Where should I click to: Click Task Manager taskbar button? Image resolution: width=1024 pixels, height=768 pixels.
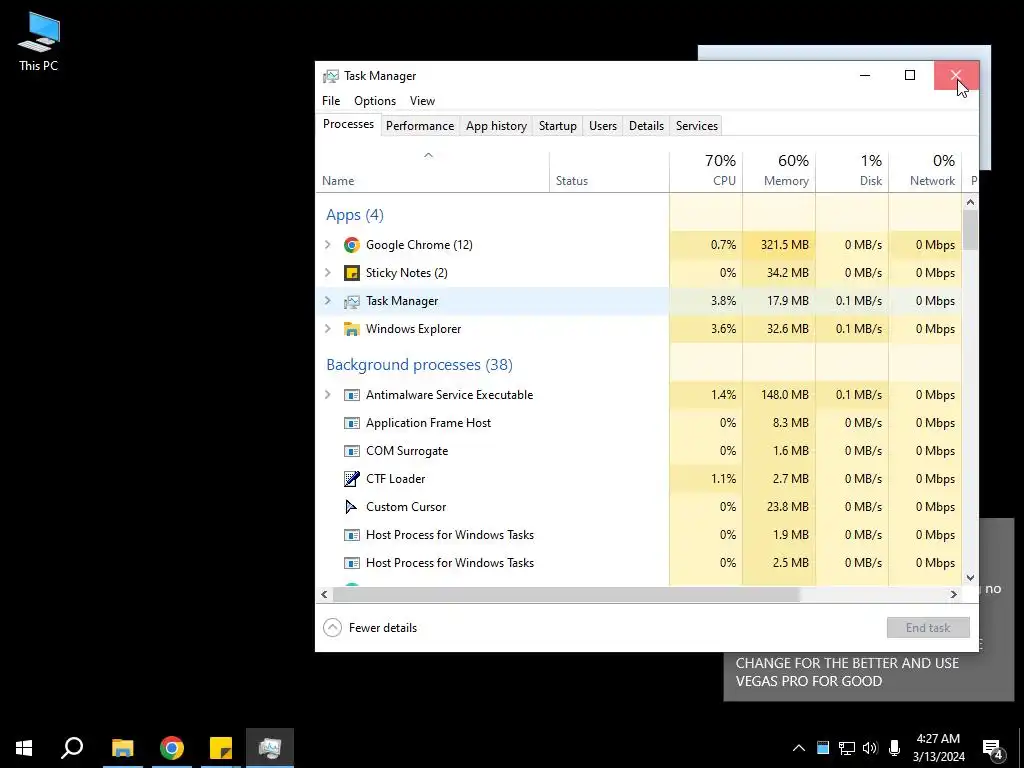270,748
